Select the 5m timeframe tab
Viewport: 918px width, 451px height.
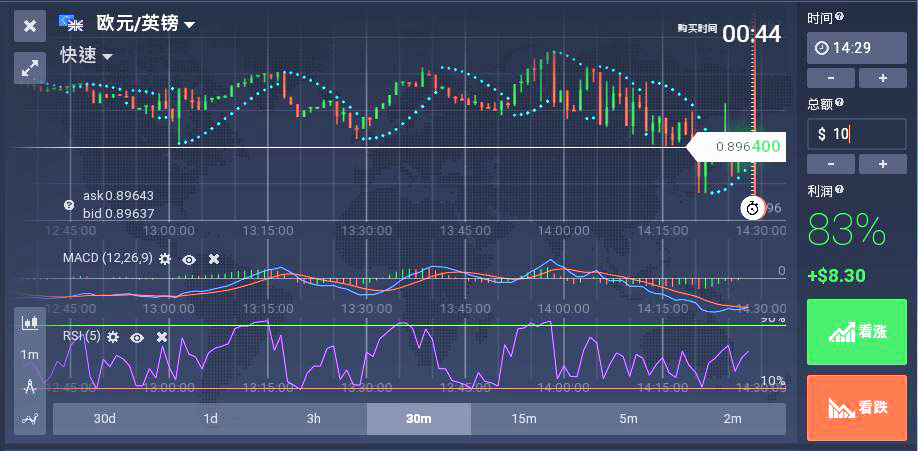[x=628, y=419]
